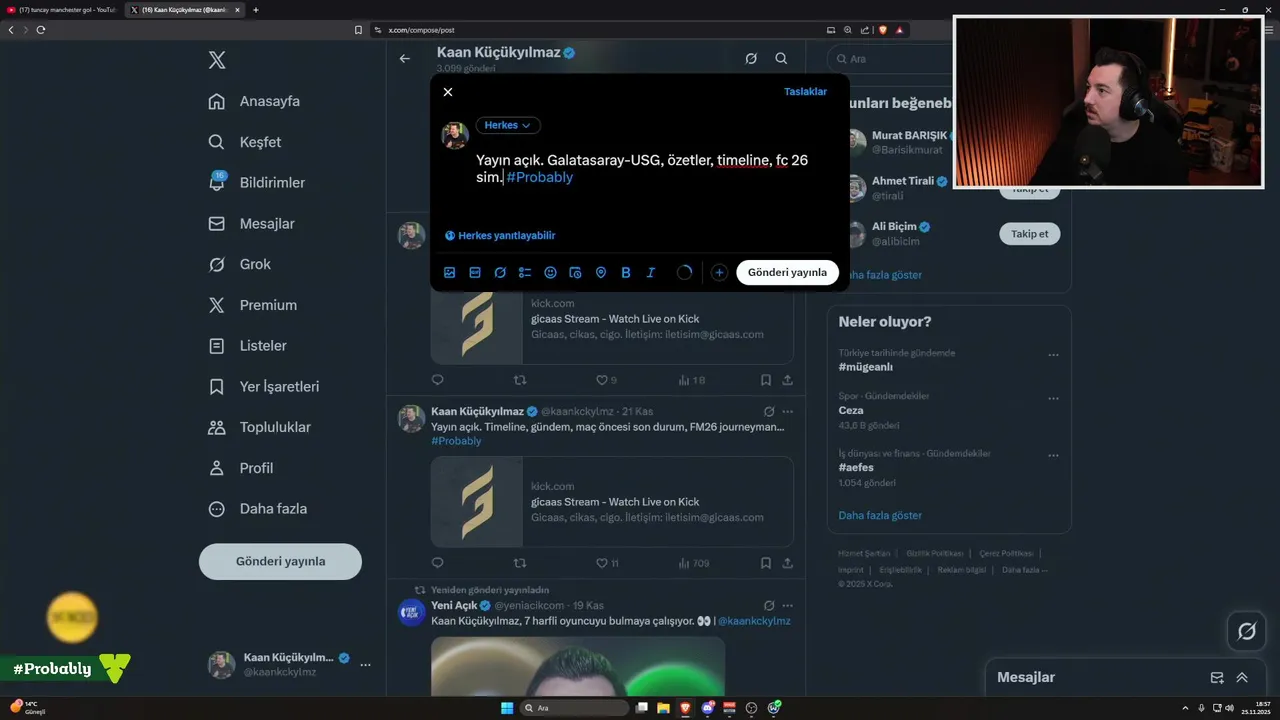Open Topluluklar communities
The image size is (1280, 720).
point(260,427)
